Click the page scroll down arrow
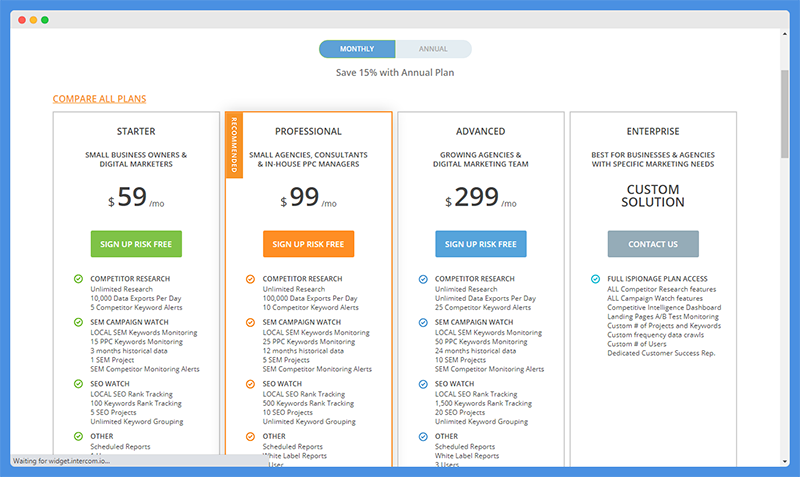The width and height of the screenshot is (800, 477). tap(785, 461)
